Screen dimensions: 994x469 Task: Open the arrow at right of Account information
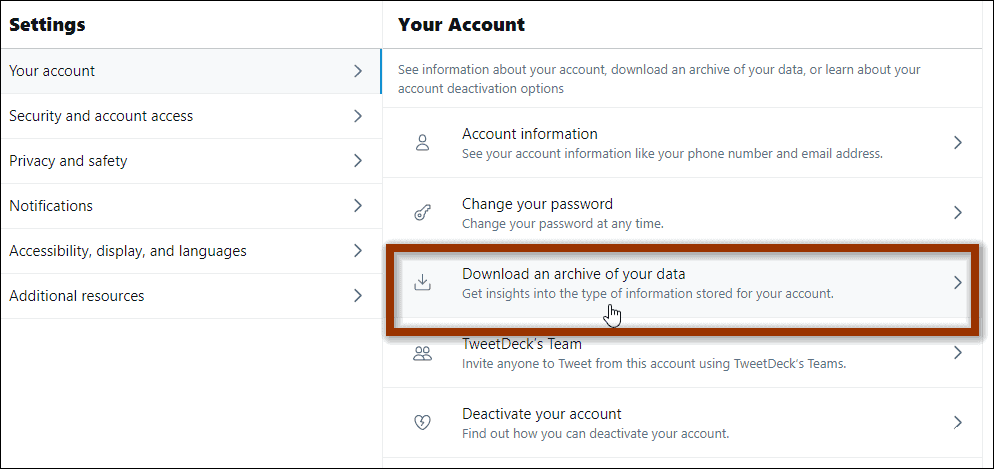coord(957,143)
